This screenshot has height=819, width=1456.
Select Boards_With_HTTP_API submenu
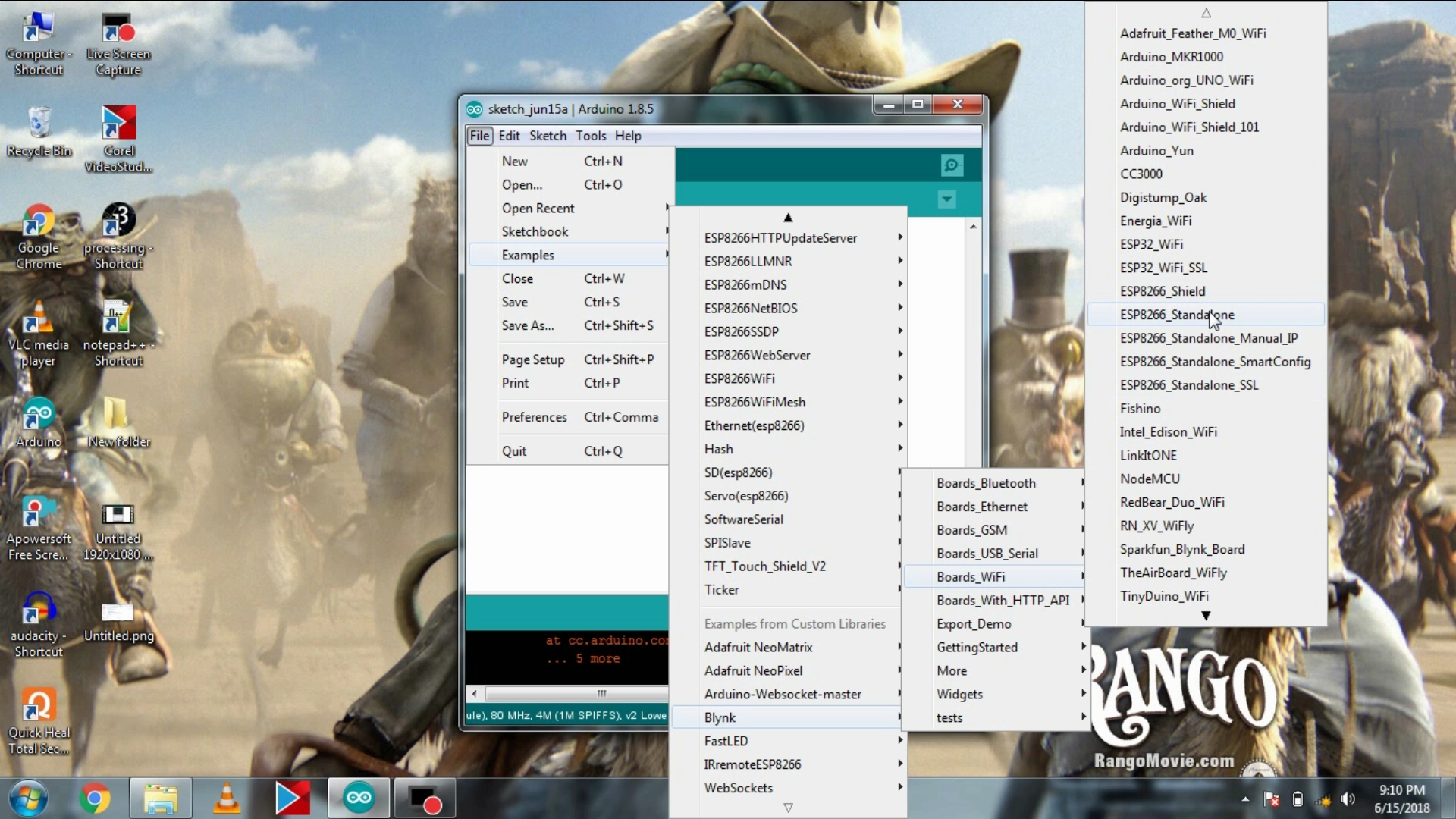[1002, 600]
